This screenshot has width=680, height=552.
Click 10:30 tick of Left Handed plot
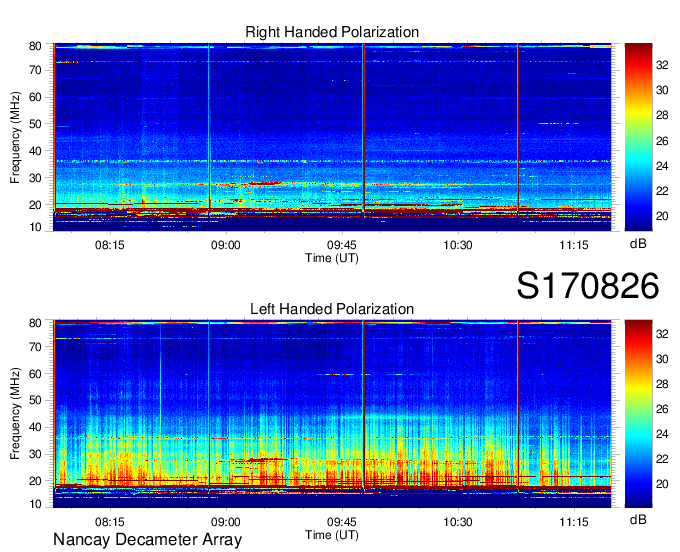tap(458, 522)
